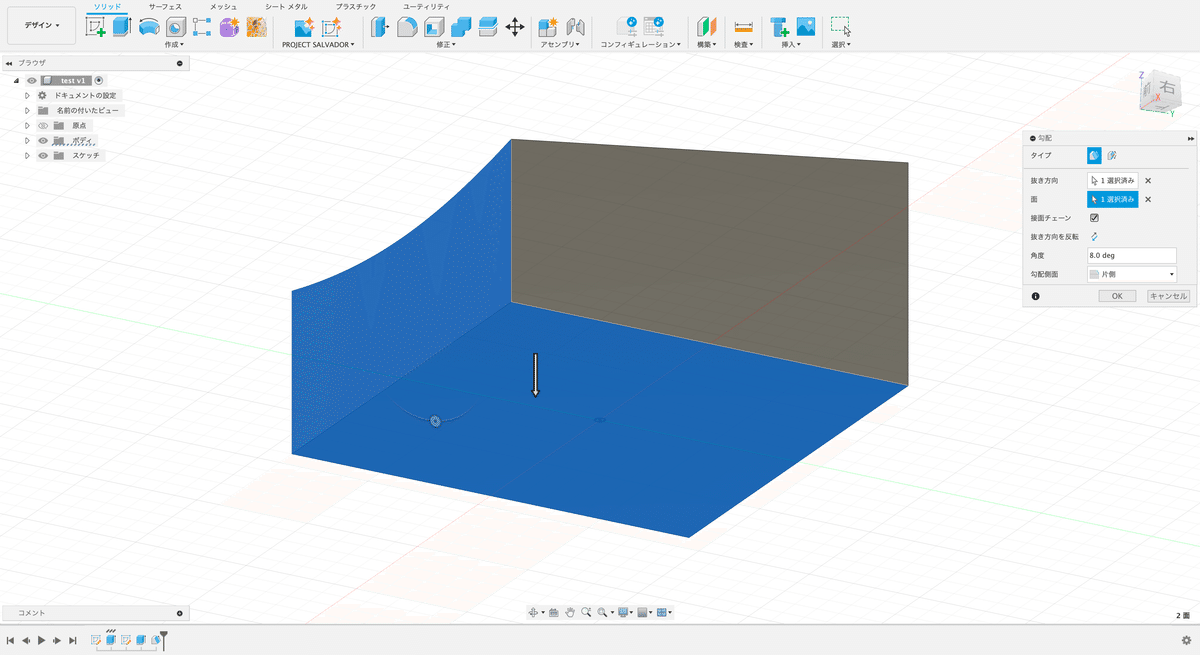Screen dimensions: 1200x655
Task: Switch to the シート メタル tab
Action: click(286, 6)
